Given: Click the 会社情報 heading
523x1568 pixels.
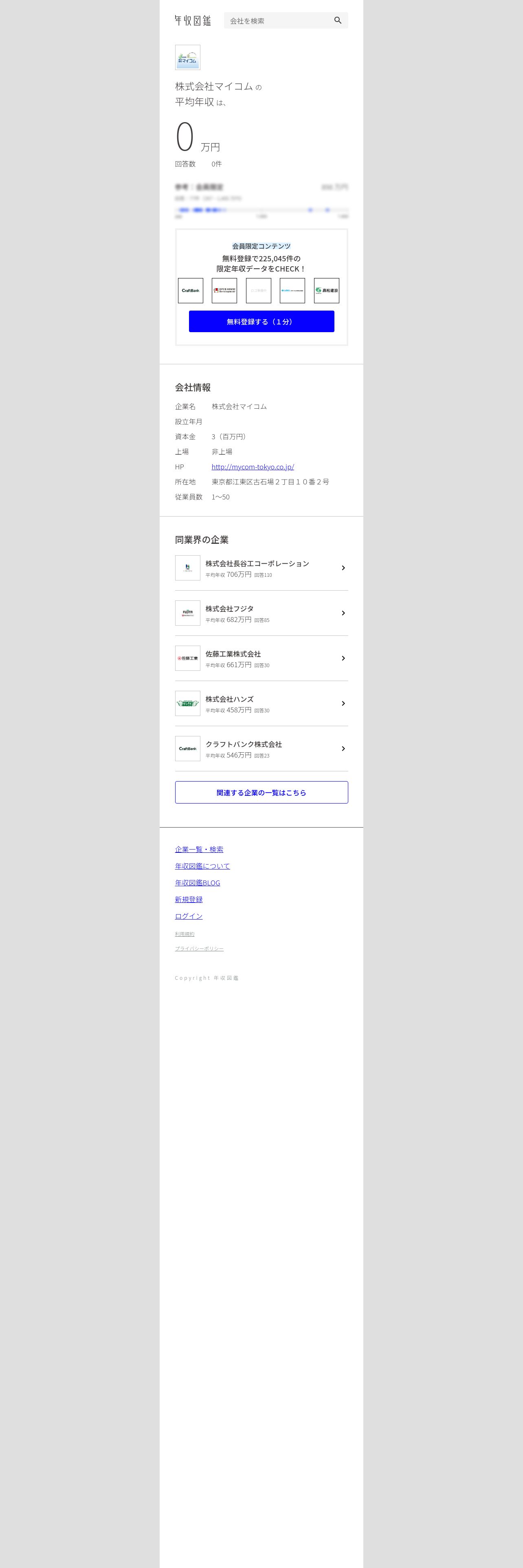Looking at the screenshot, I should tap(193, 387).
